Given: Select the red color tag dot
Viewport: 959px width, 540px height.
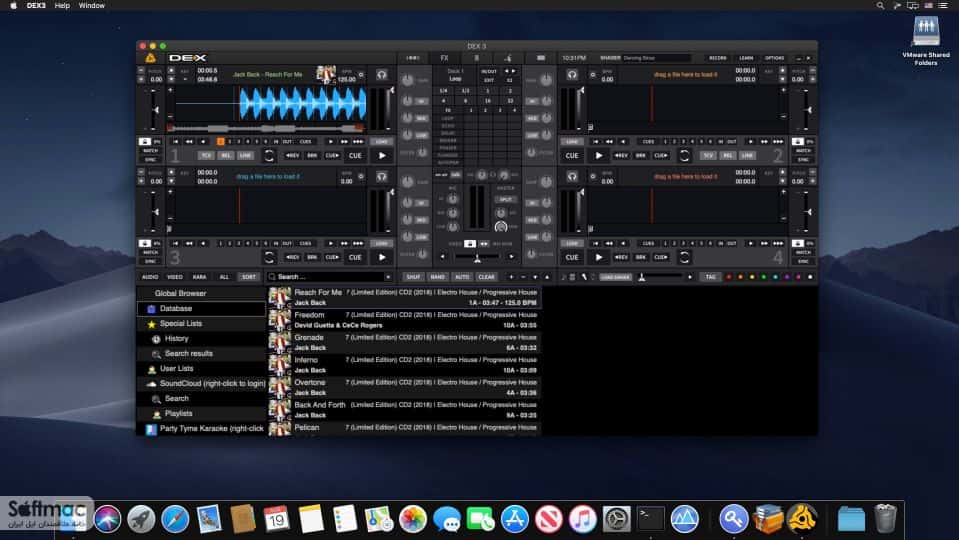Looking at the screenshot, I should point(728,277).
